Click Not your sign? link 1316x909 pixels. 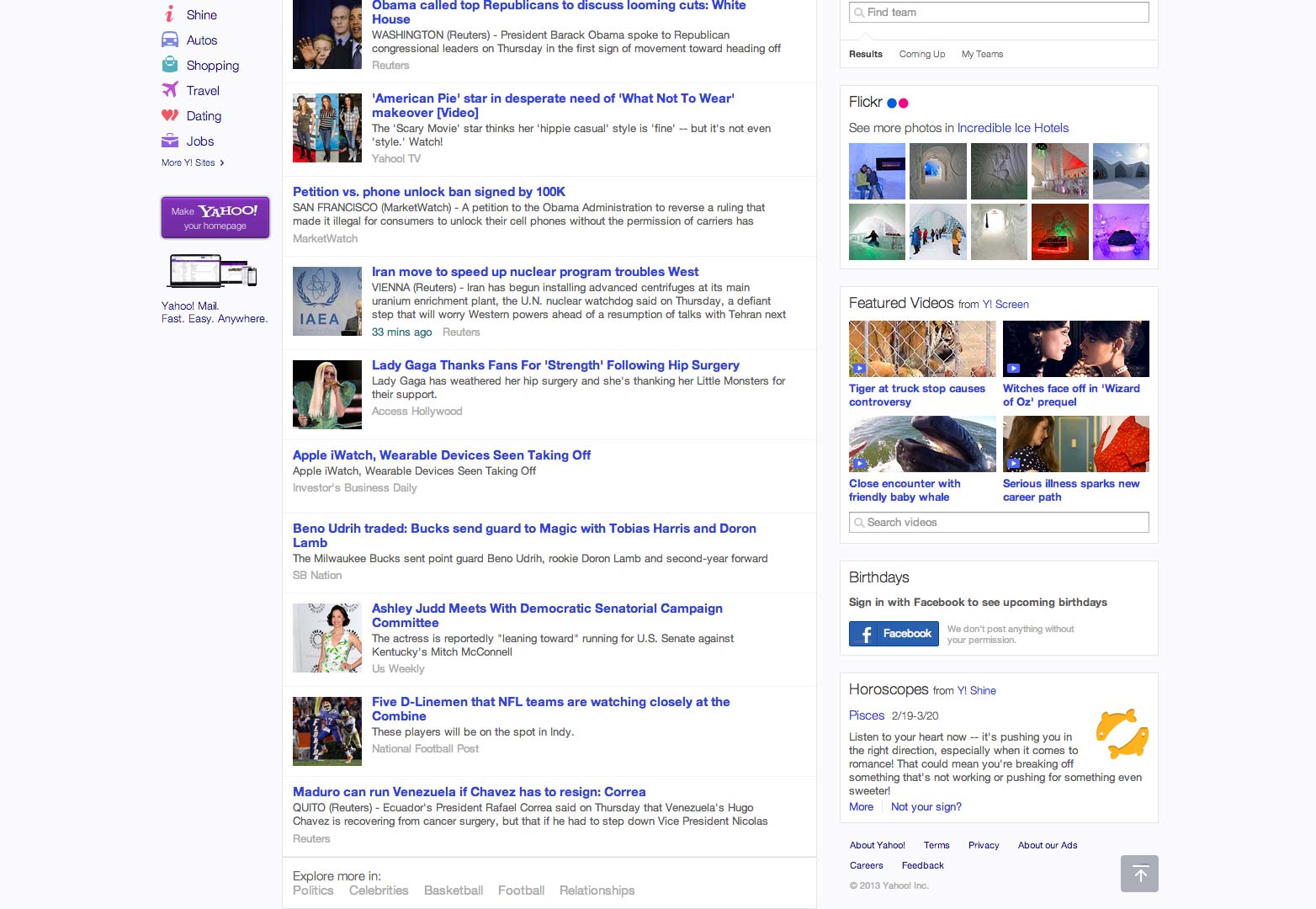[926, 807]
